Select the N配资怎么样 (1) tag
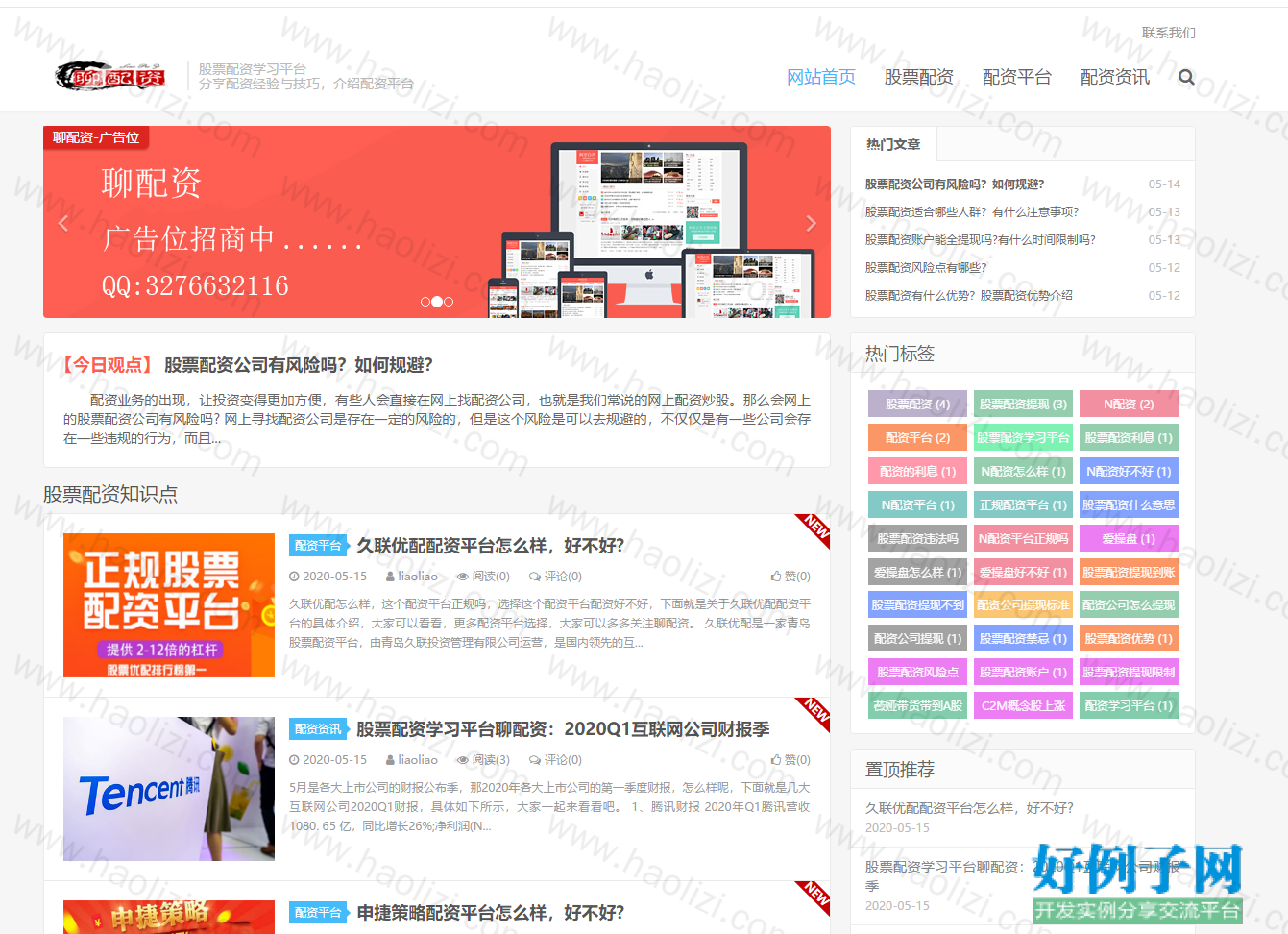1288x934 pixels. (1023, 472)
